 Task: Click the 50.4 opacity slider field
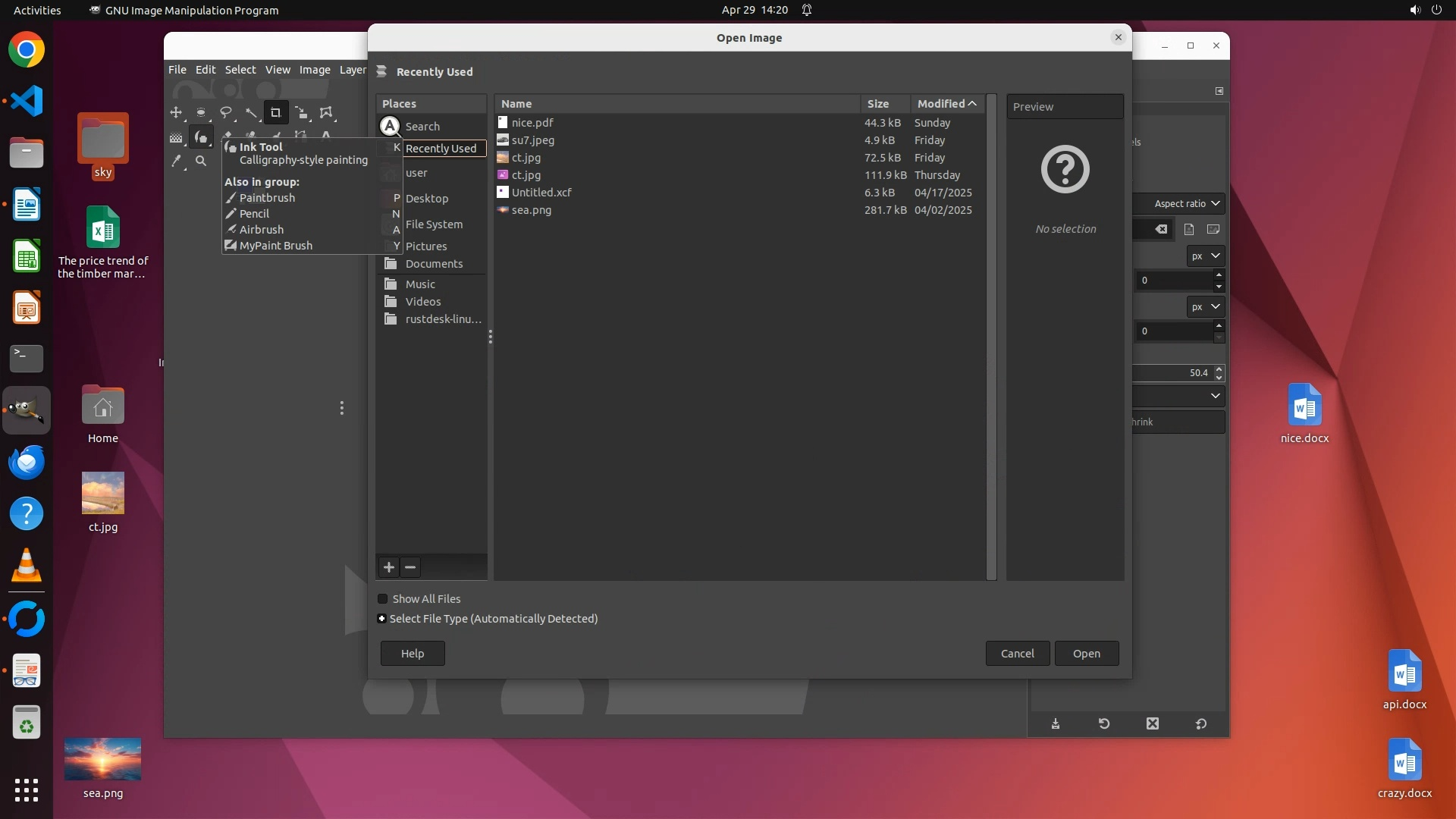[1174, 373]
